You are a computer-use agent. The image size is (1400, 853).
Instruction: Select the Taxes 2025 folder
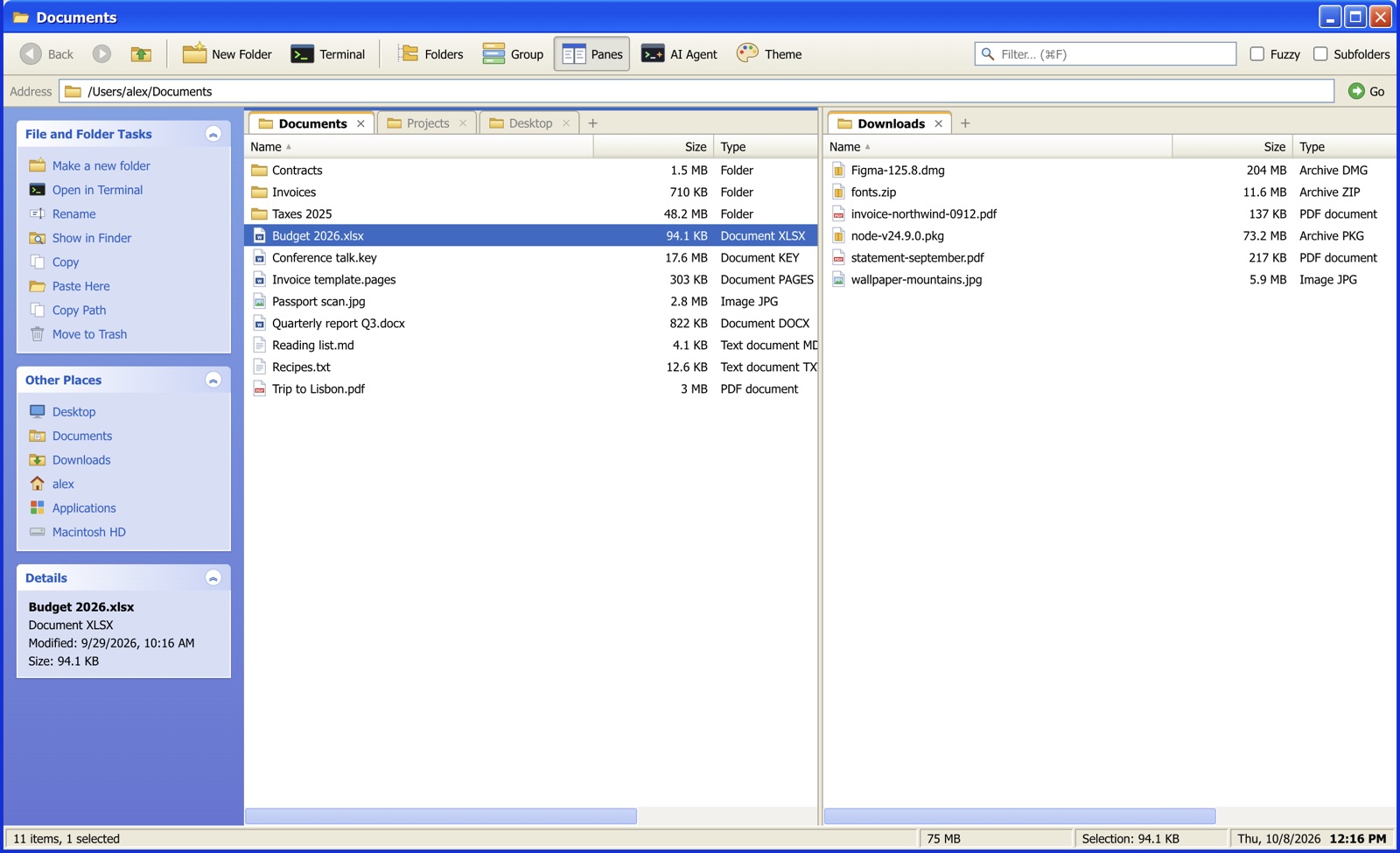[x=531, y=214]
